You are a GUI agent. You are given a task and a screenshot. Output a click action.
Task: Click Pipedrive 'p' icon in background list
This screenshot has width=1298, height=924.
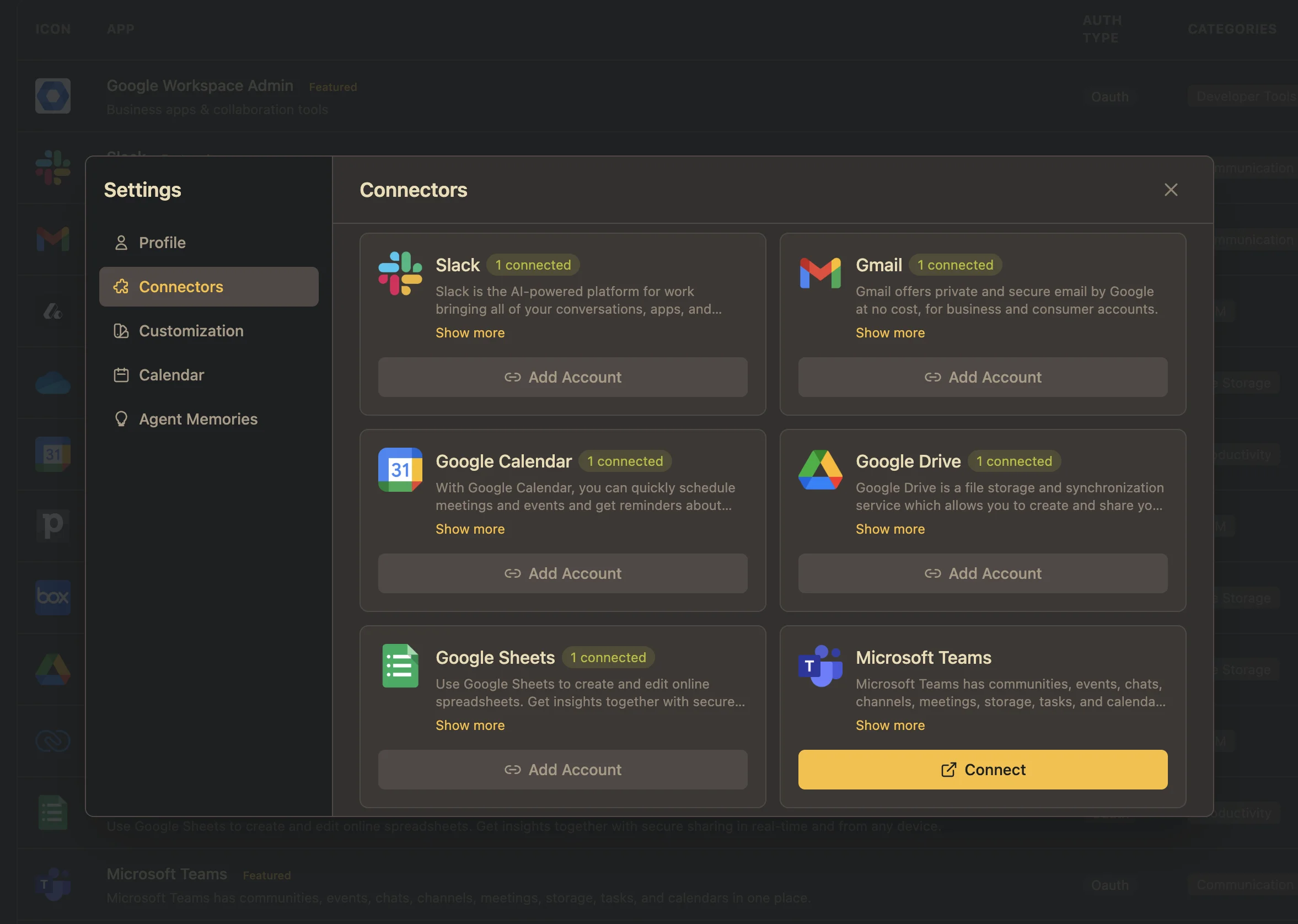point(53,526)
